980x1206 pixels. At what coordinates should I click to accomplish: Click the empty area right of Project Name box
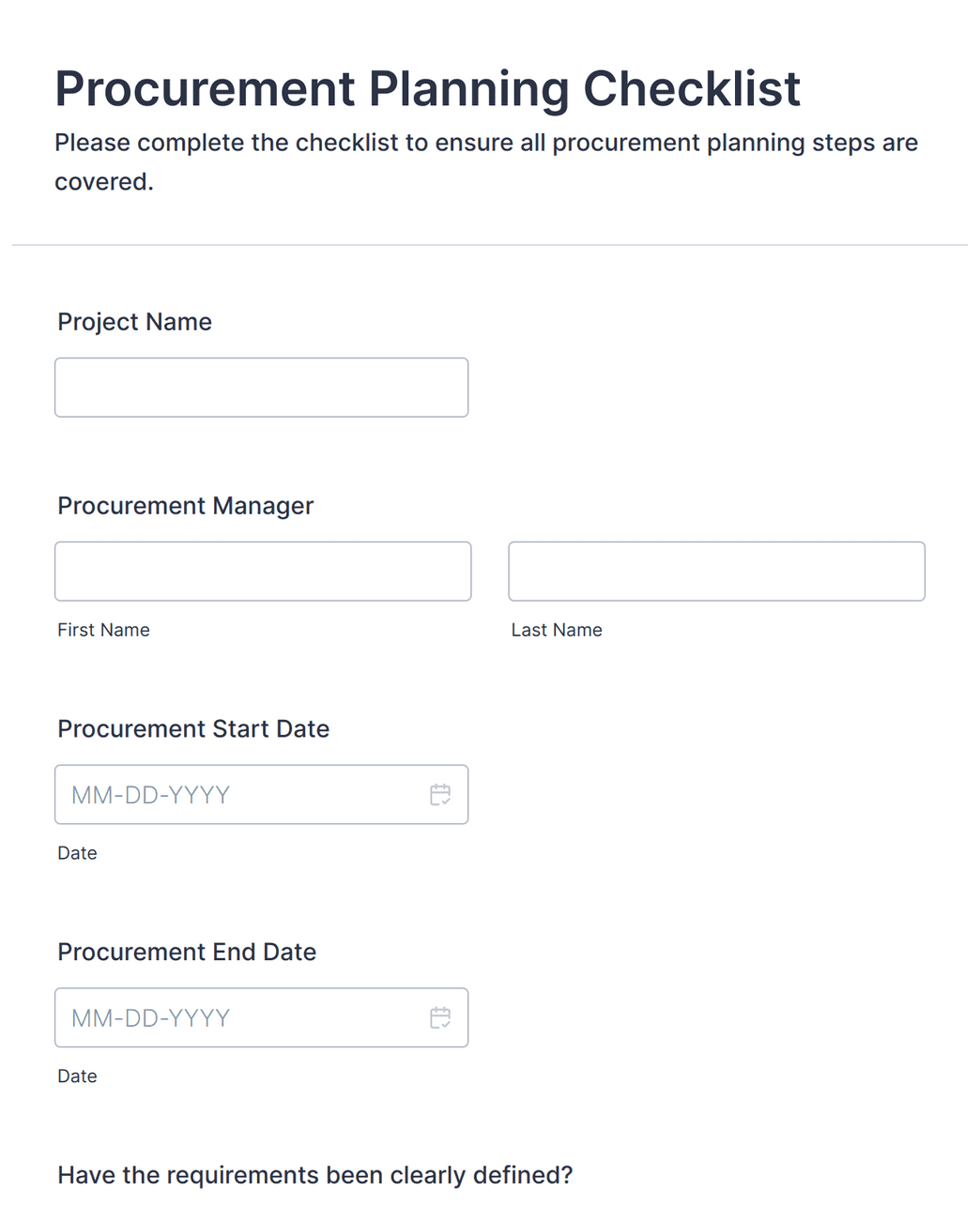click(713, 388)
